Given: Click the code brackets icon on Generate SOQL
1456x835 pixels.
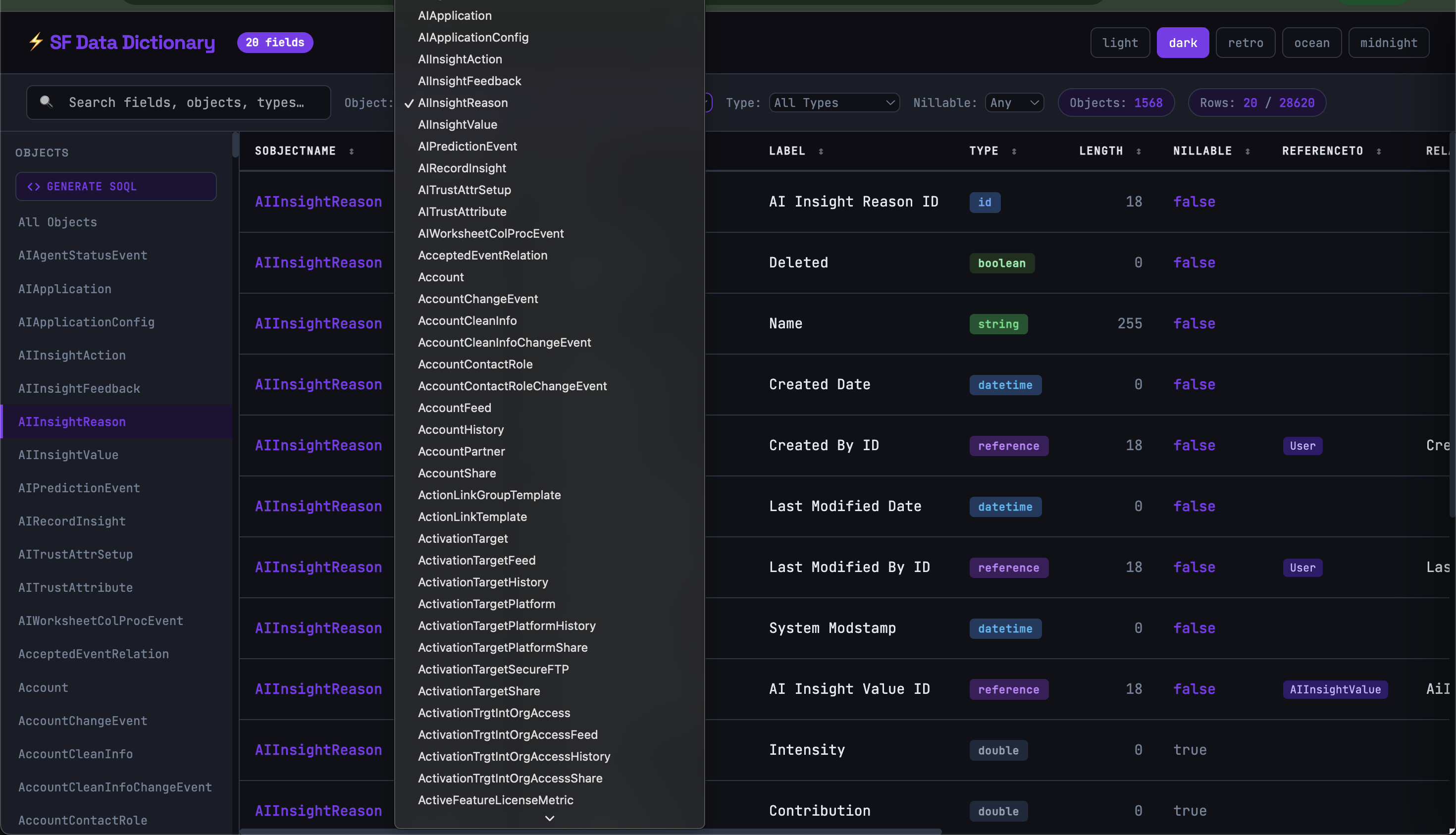Looking at the screenshot, I should pos(34,186).
